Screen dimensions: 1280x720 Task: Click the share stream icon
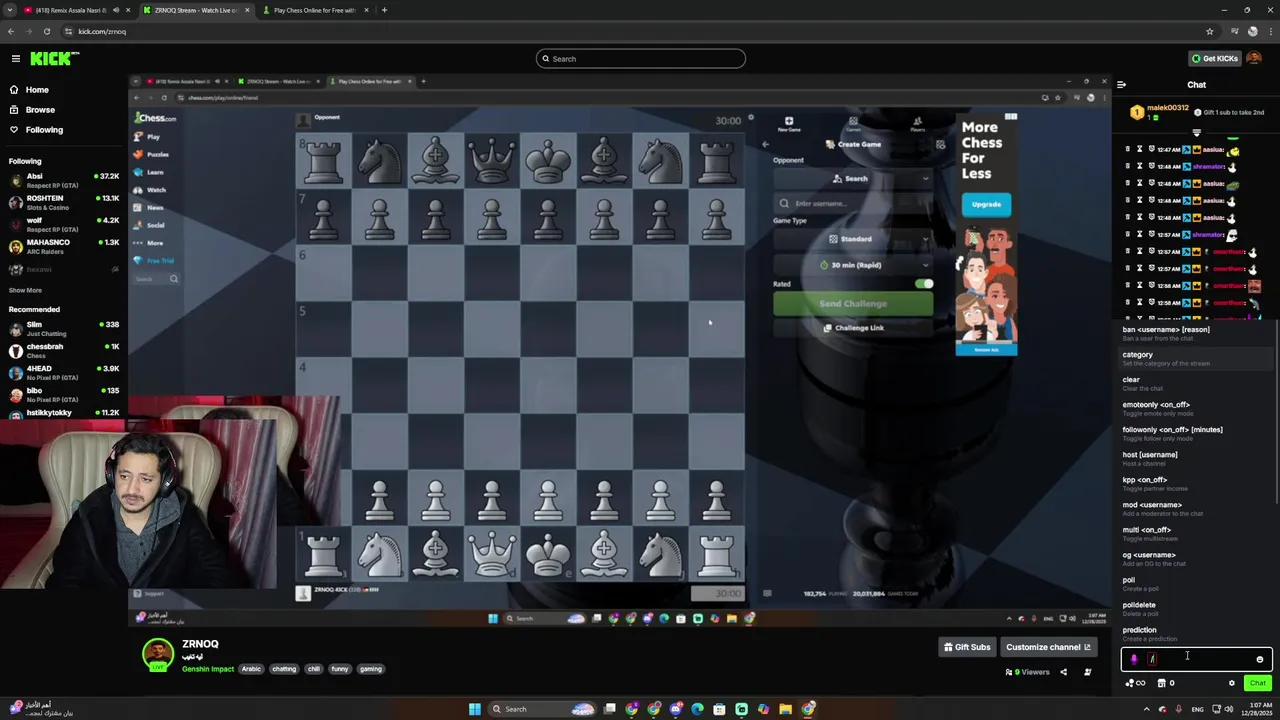(1063, 672)
